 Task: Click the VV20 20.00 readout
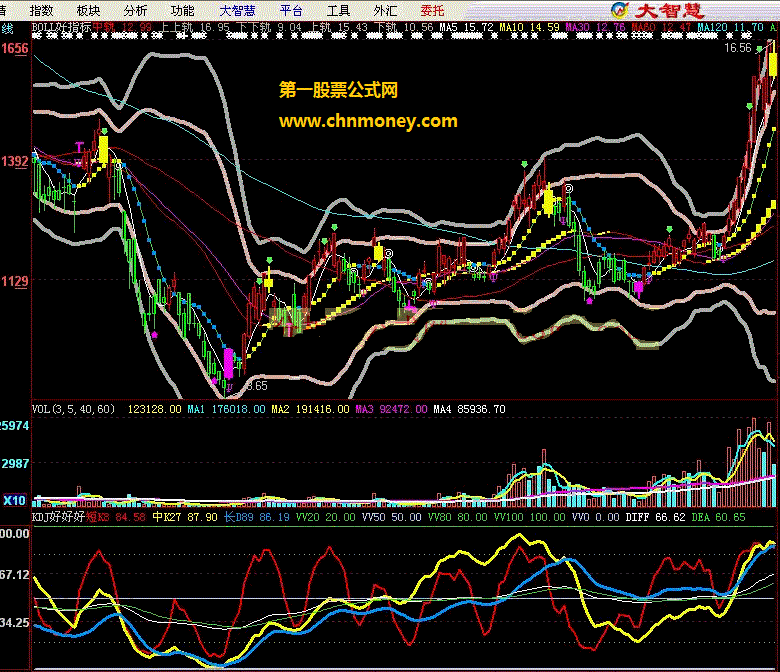[x=326, y=517]
